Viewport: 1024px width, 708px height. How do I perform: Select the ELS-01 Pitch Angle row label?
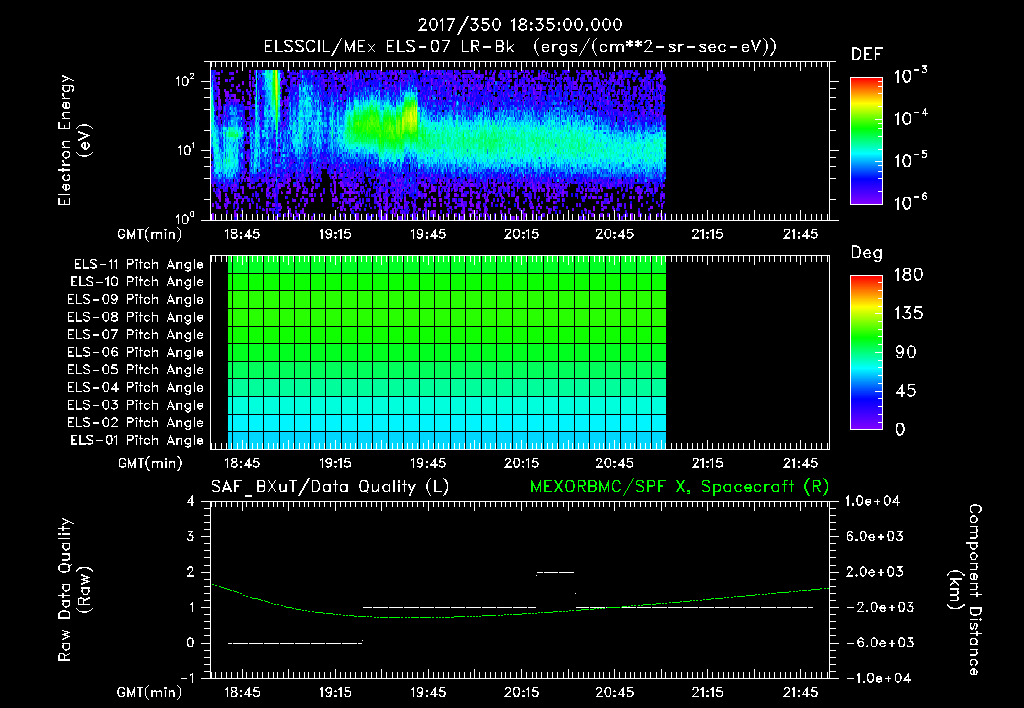pyautogui.click(x=137, y=440)
